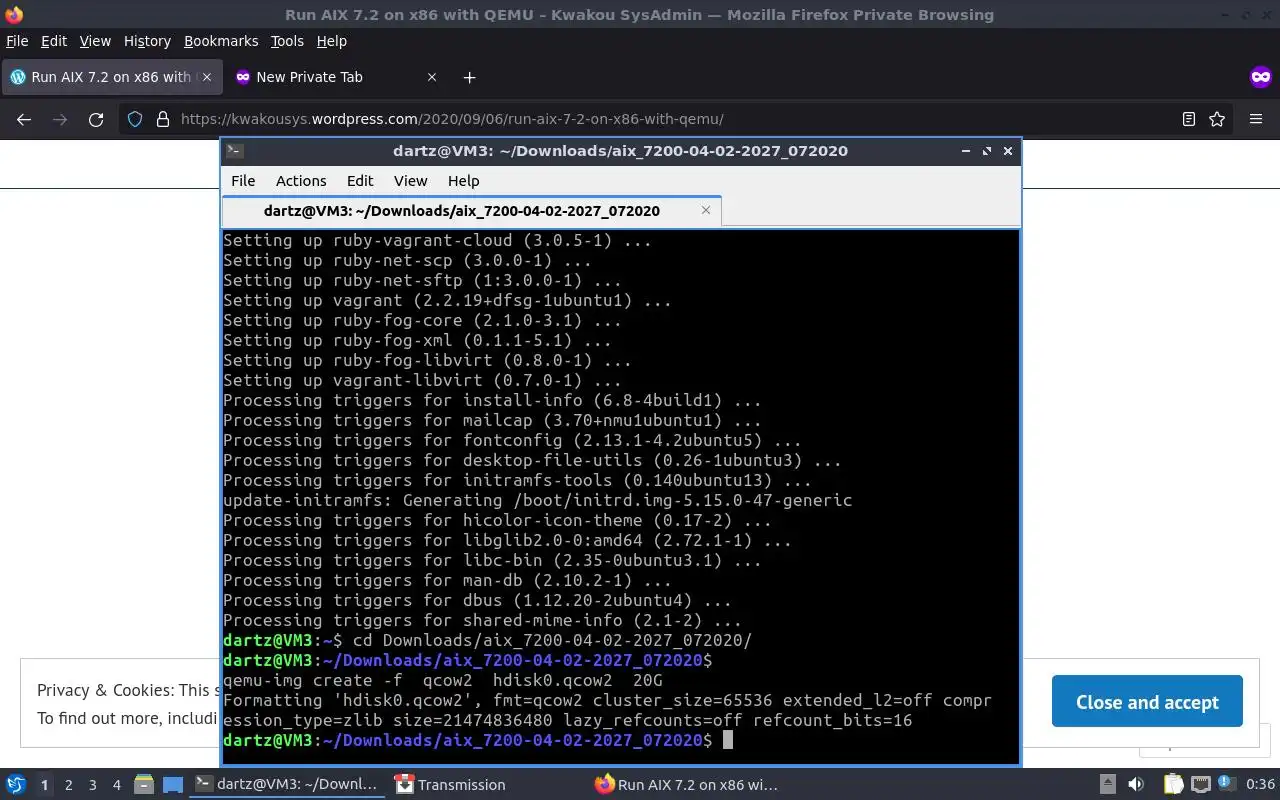Screen dimensions: 1280x800
Task: Click the Close and accept cookies button
Action: click(x=1147, y=702)
